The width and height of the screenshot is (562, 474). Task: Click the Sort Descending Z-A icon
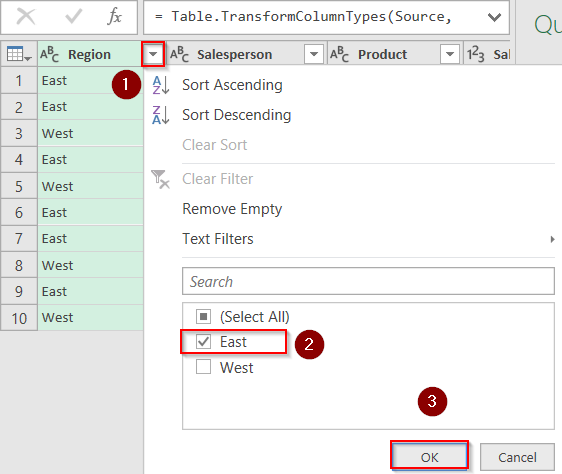click(x=160, y=115)
